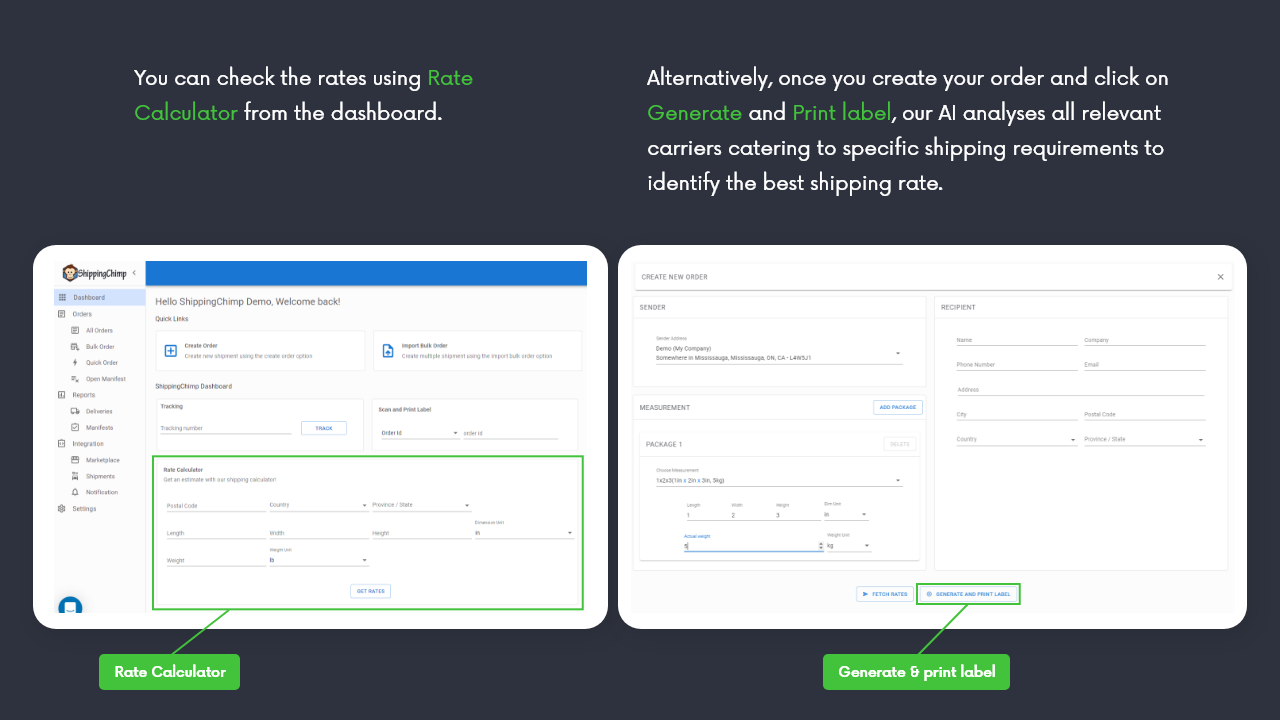Click the GENERATE AND PRINT LABEL button
This screenshot has width=1280, height=720.
point(968,594)
